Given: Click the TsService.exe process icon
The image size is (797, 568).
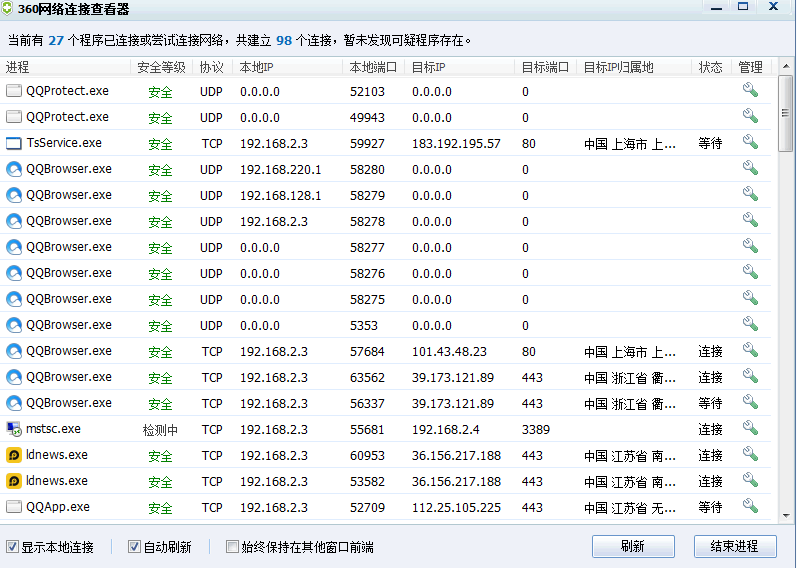Looking at the screenshot, I should [x=14, y=143].
